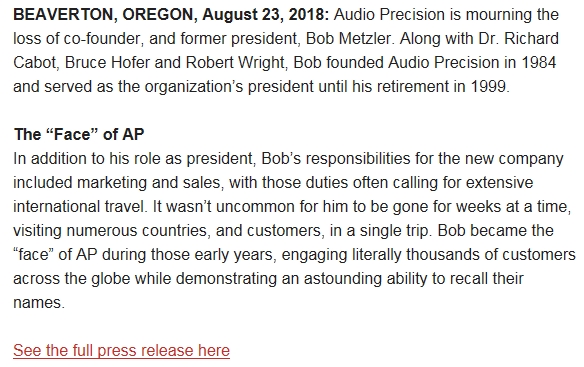
Task: Click the word 'globe' in the second paragraph
Action: click(111, 279)
